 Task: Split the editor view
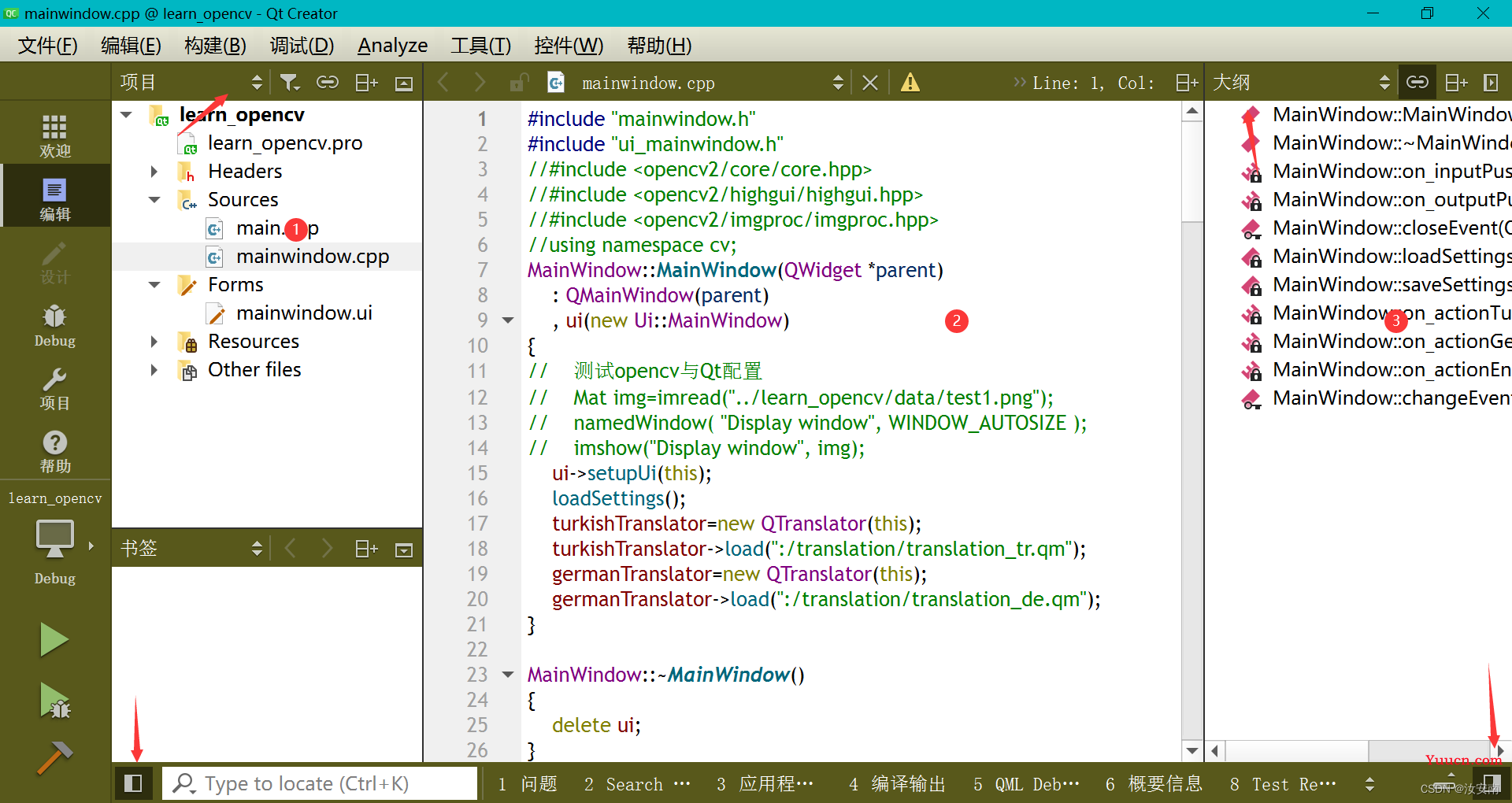[x=1187, y=83]
